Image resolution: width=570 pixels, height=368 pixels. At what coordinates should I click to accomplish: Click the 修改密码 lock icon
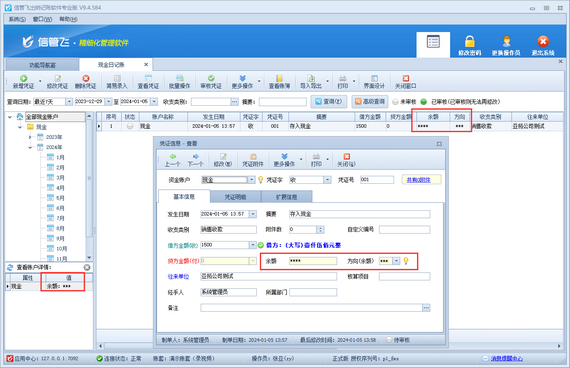tap(470, 41)
